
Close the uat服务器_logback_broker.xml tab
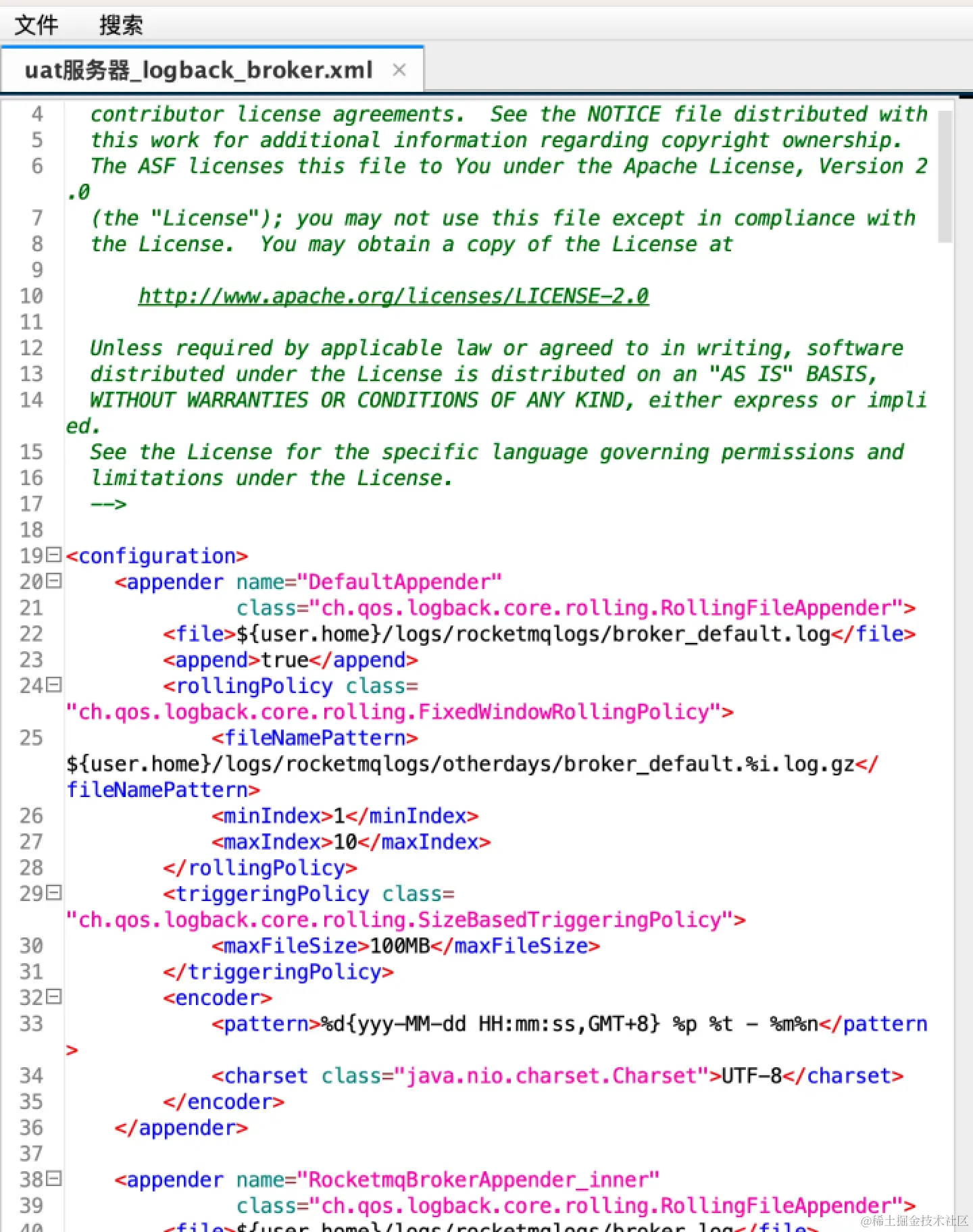(x=399, y=70)
